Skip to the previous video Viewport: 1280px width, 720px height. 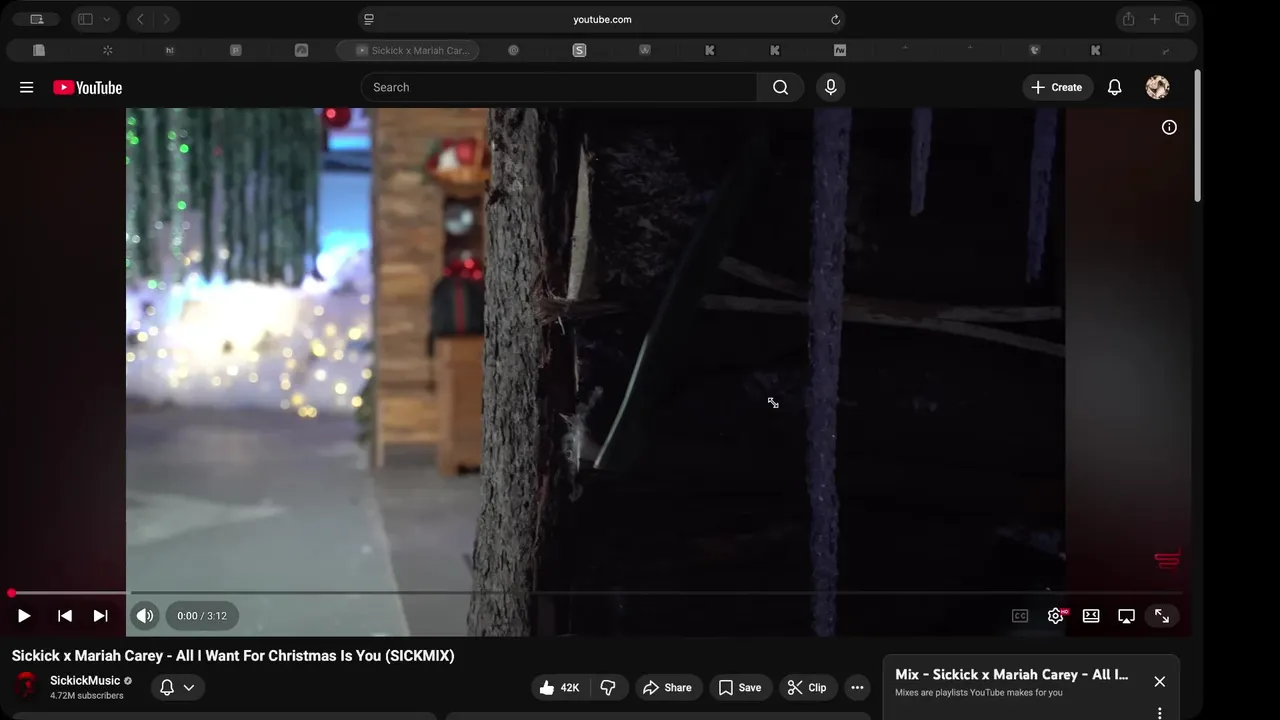(x=64, y=616)
